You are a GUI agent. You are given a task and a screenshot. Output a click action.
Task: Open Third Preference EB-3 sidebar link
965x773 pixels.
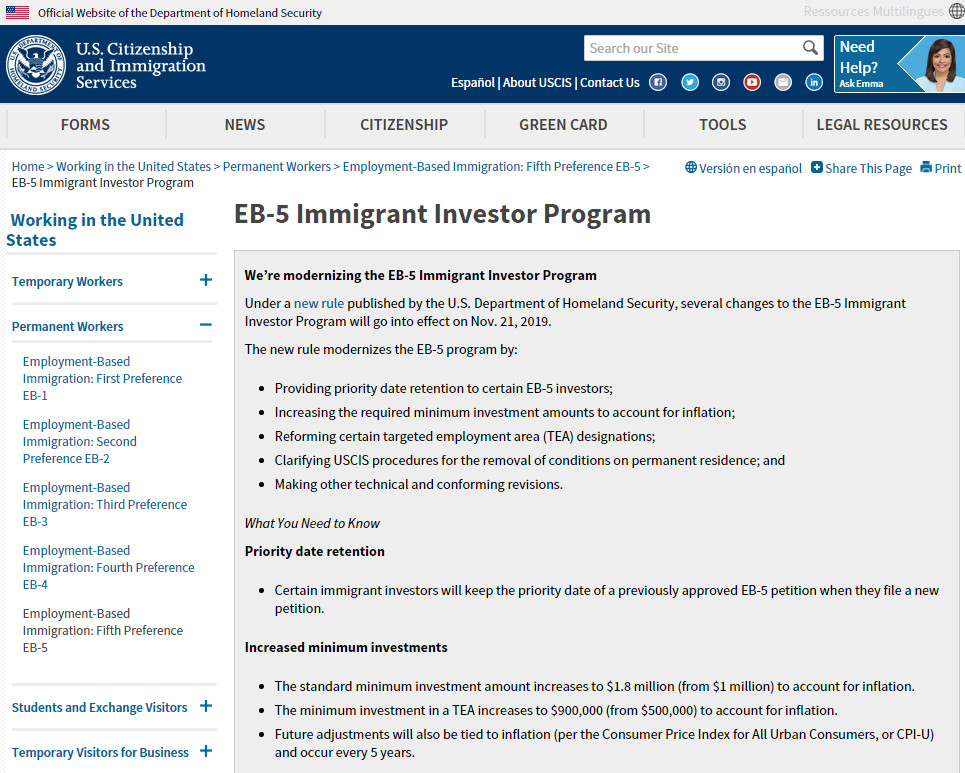pos(105,504)
